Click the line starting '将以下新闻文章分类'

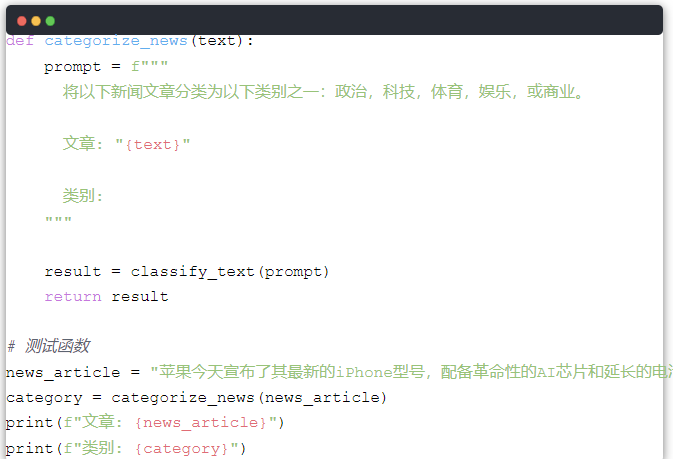tap(323, 92)
